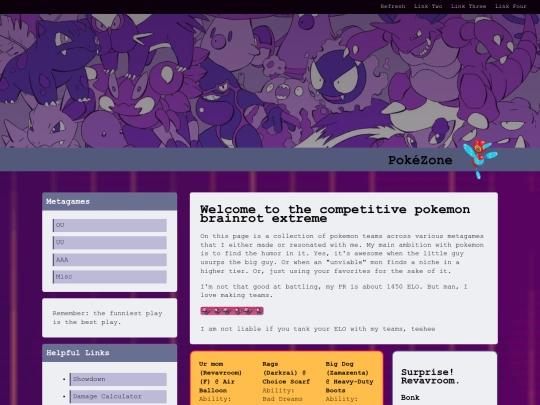Click the PokéZone site title
540x405 pixels.
click(420, 160)
